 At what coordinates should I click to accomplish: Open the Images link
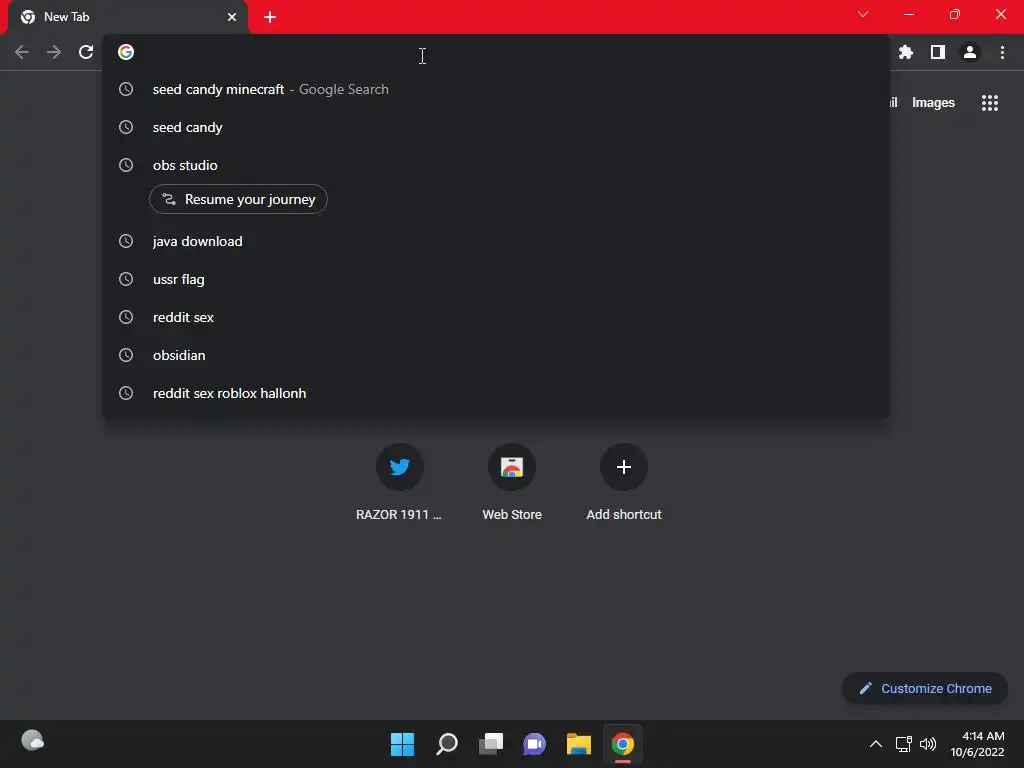pyautogui.click(x=933, y=103)
